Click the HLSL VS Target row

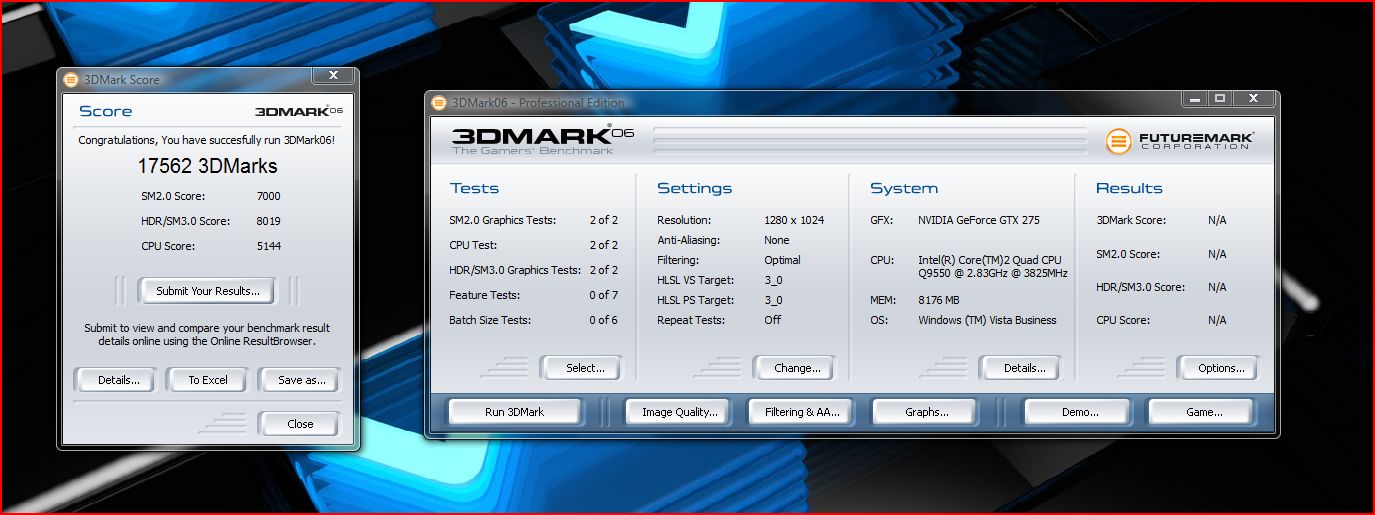[x=720, y=280]
